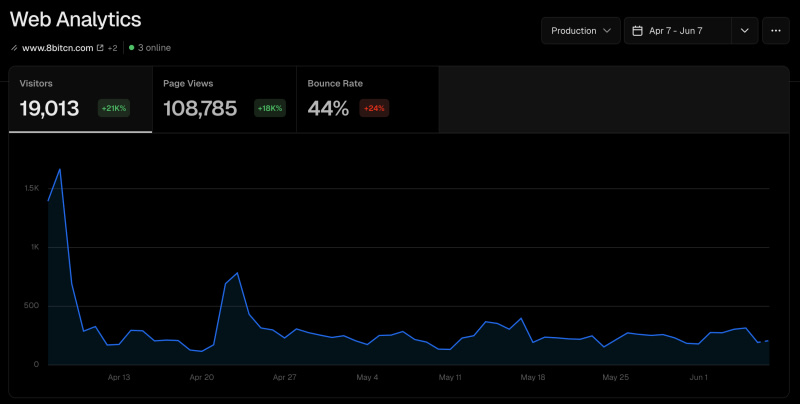Expand the date preset chevron dropdown

744,31
